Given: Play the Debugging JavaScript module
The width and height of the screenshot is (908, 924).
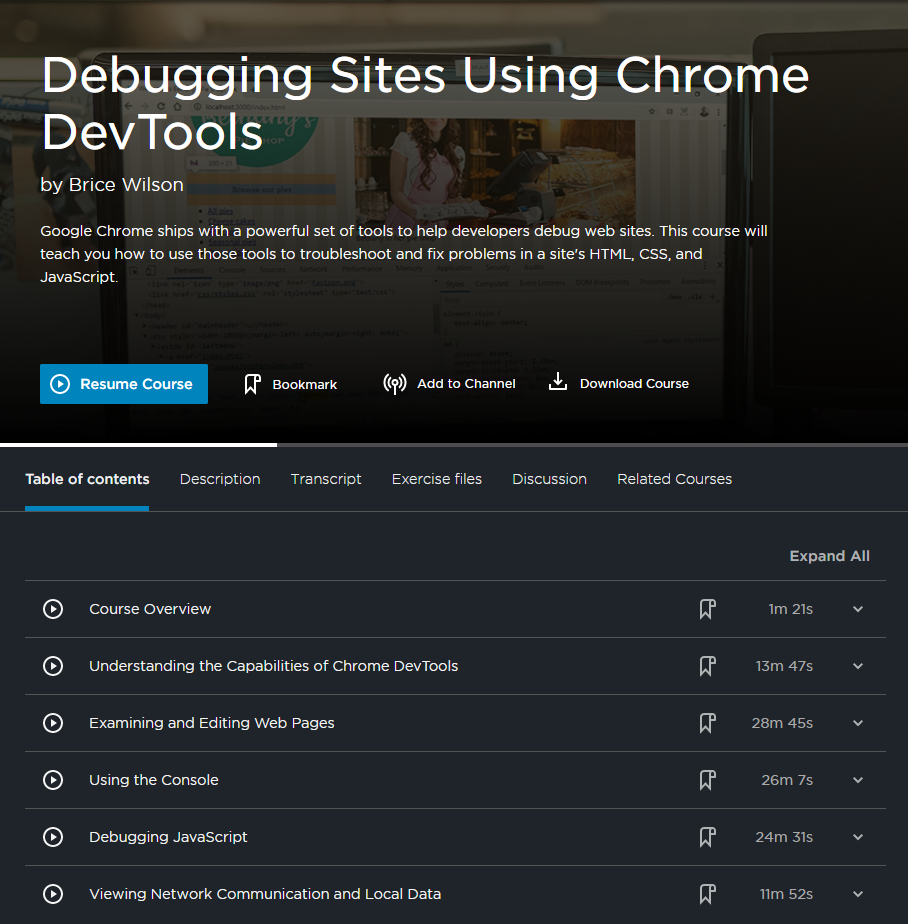Looking at the screenshot, I should [53, 837].
